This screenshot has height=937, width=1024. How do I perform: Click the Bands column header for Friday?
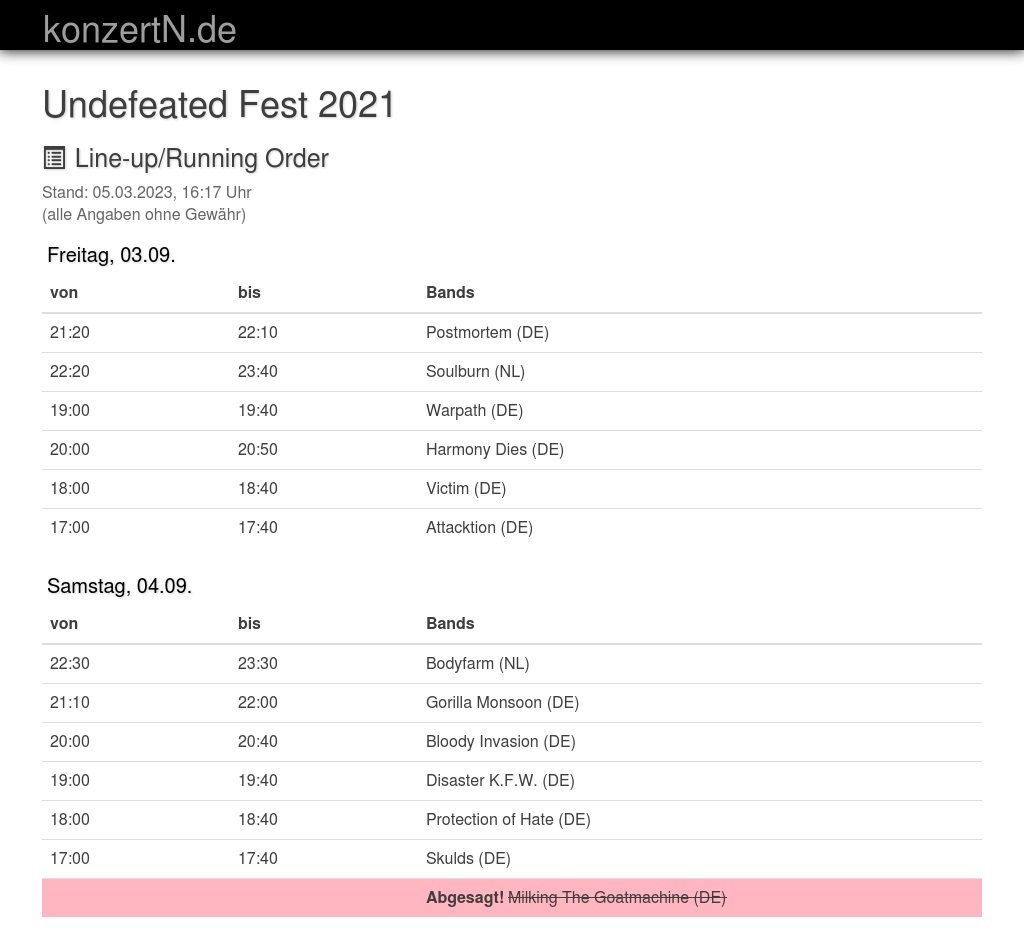(x=450, y=292)
